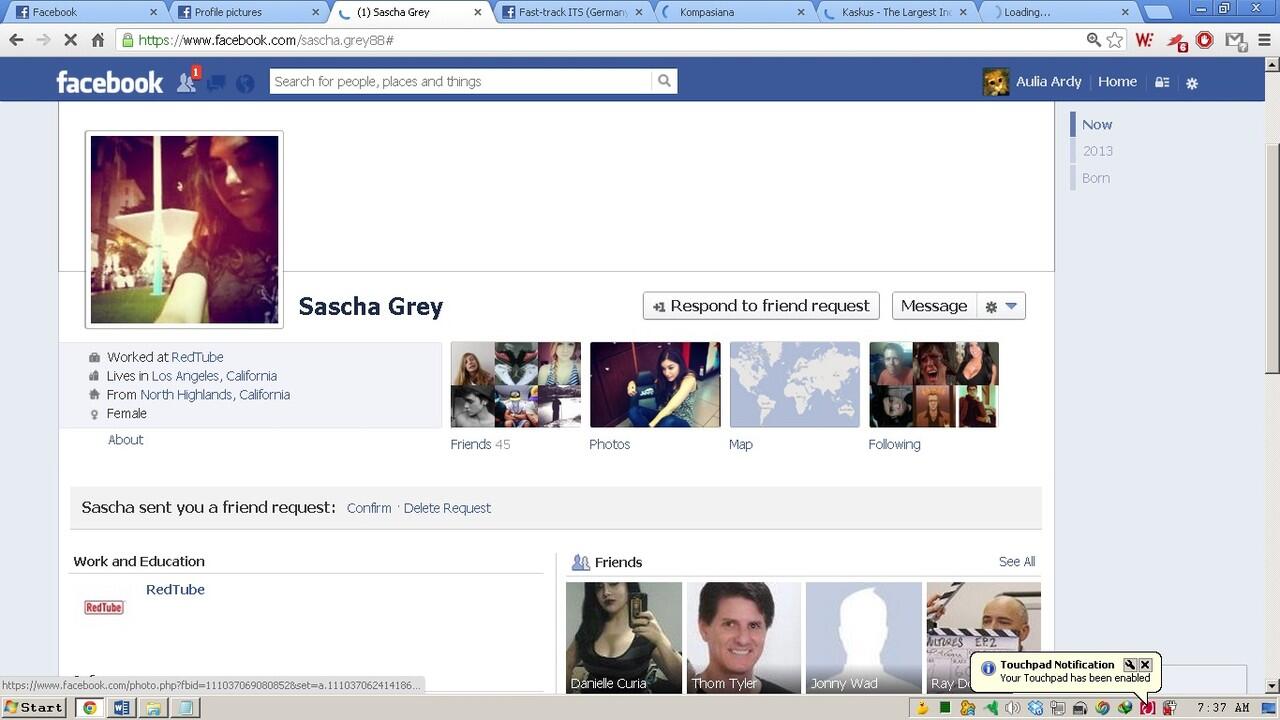The image size is (1280, 720).
Task: Switch to the Kompasiana tab
Action: click(735, 12)
